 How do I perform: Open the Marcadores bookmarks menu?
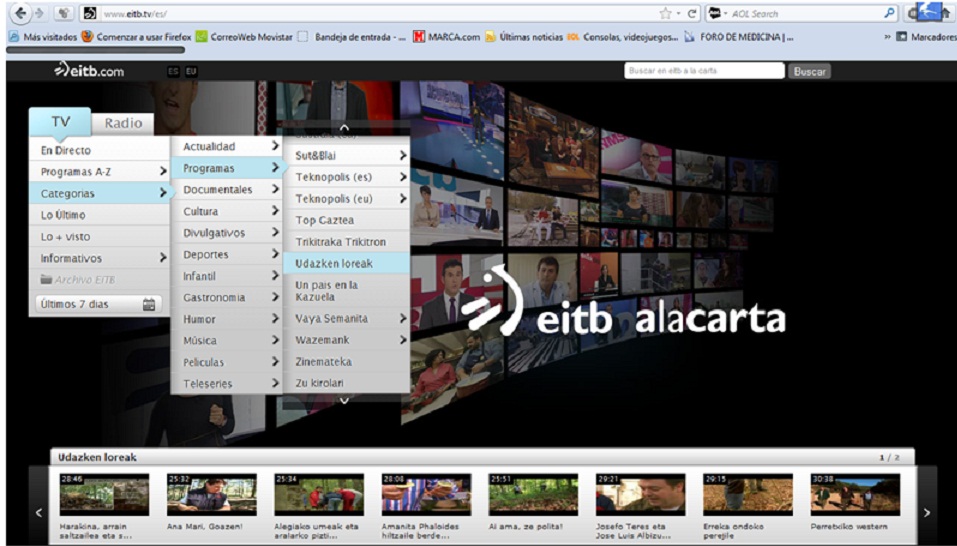point(926,37)
